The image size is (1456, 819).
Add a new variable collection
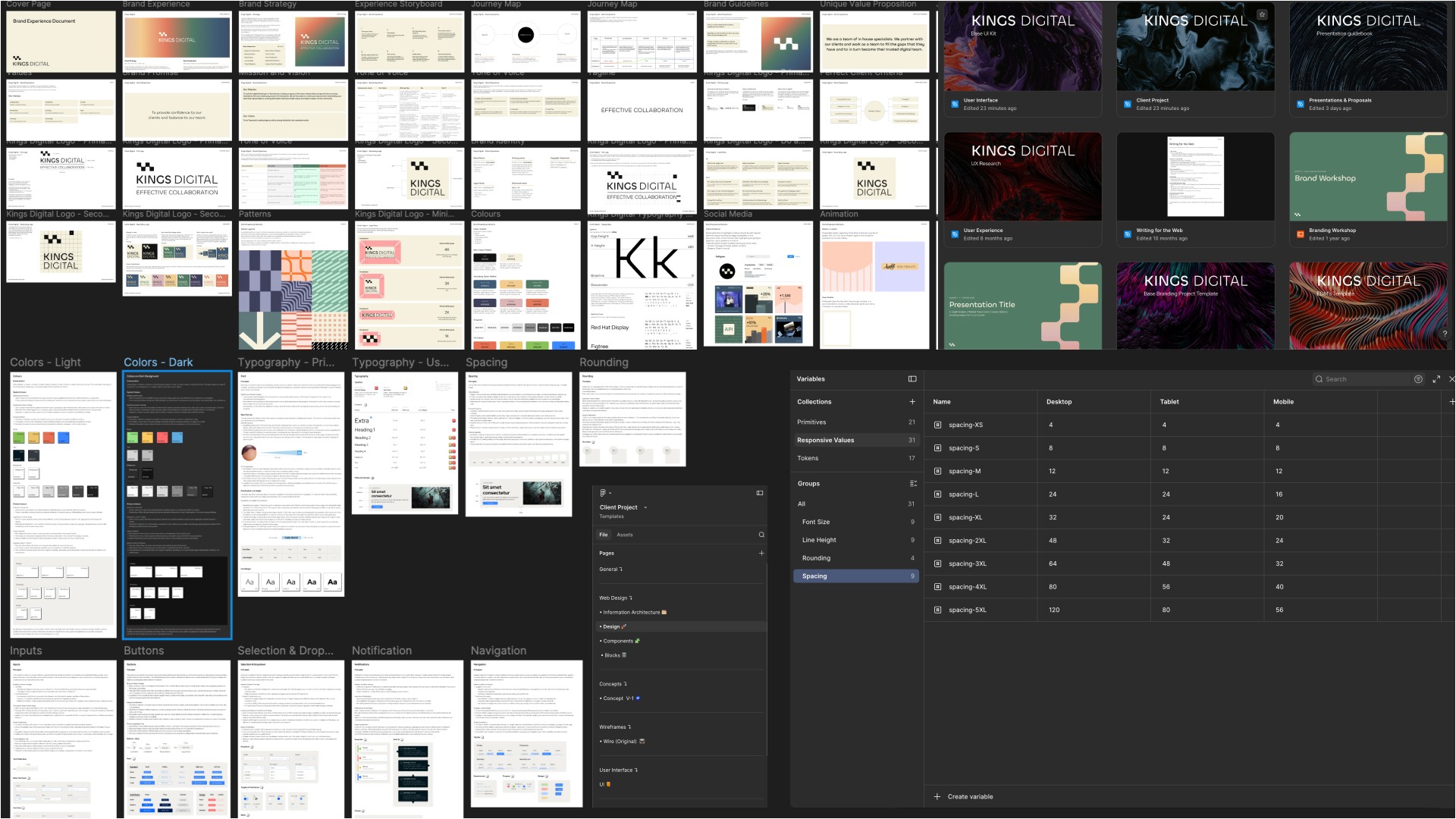[912, 402]
